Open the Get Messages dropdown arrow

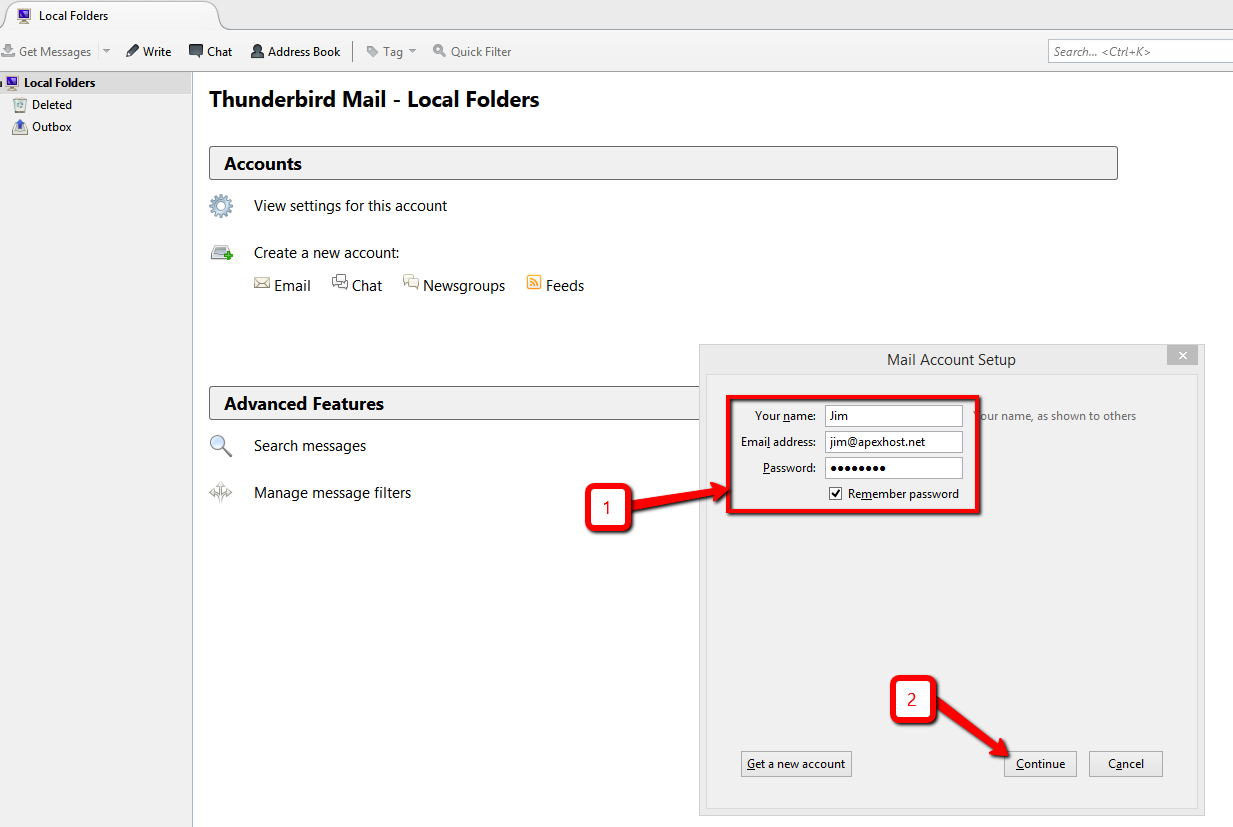click(106, 51)
